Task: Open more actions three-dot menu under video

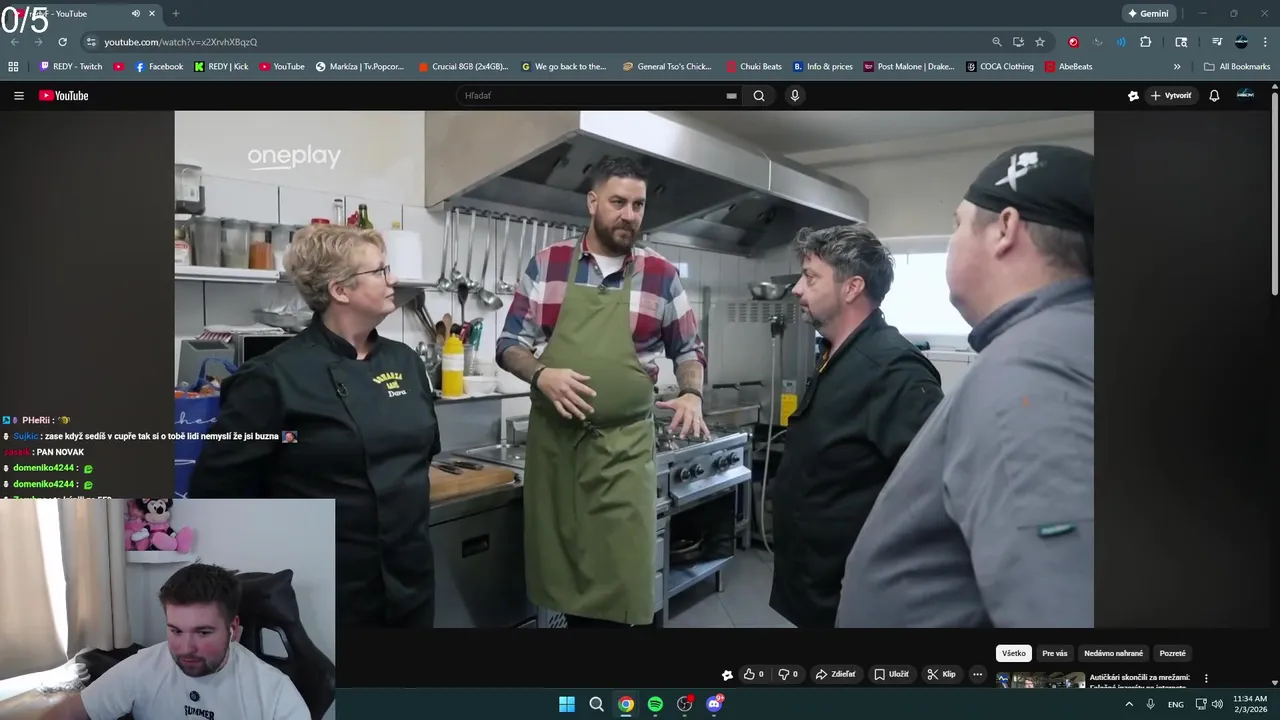Action: coord(977,674)
